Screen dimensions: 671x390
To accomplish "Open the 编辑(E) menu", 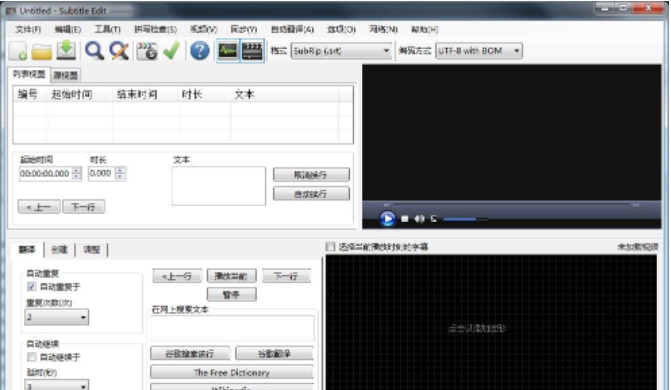I will tap(68, 29).
